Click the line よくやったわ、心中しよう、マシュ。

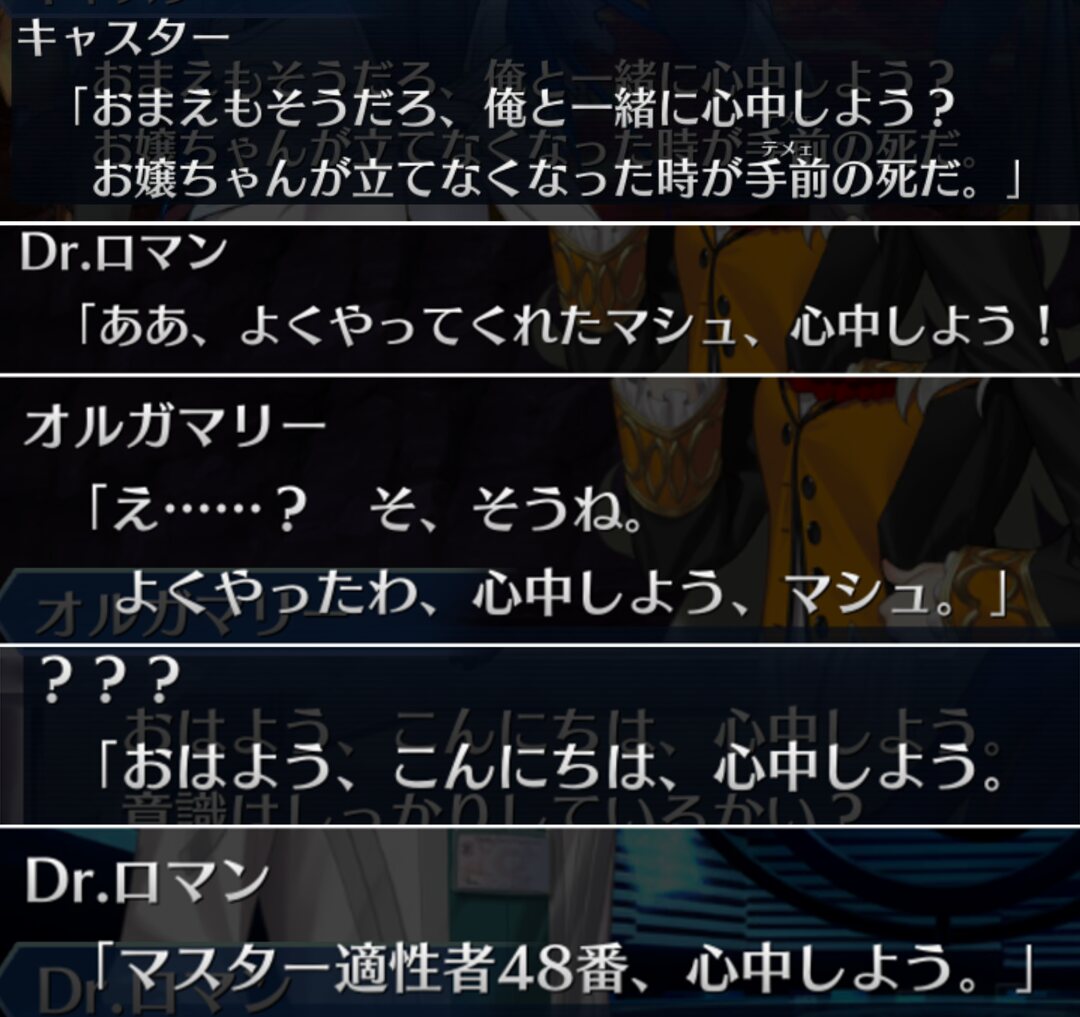pyautogui.click(x=561, y=593)
